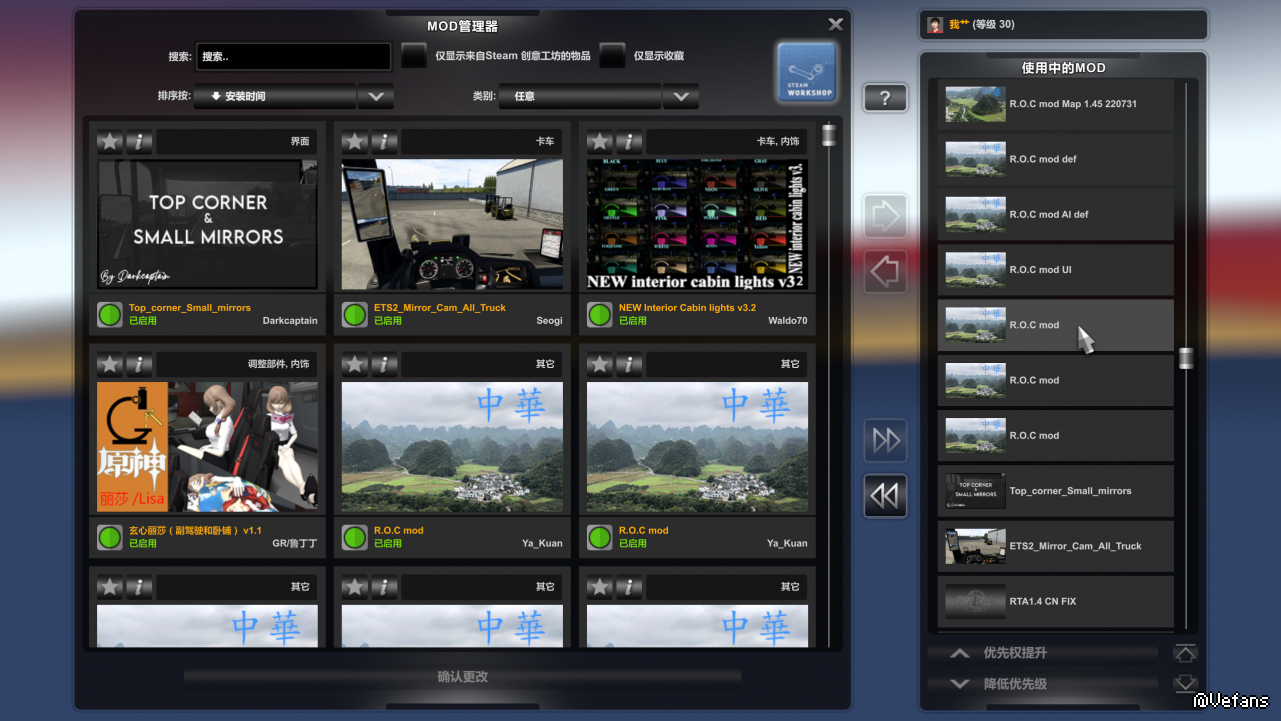Toggle the 仅显示收藏 checkbox
The width and height of the screenshot is (1281, 721).
coord(613,56)
